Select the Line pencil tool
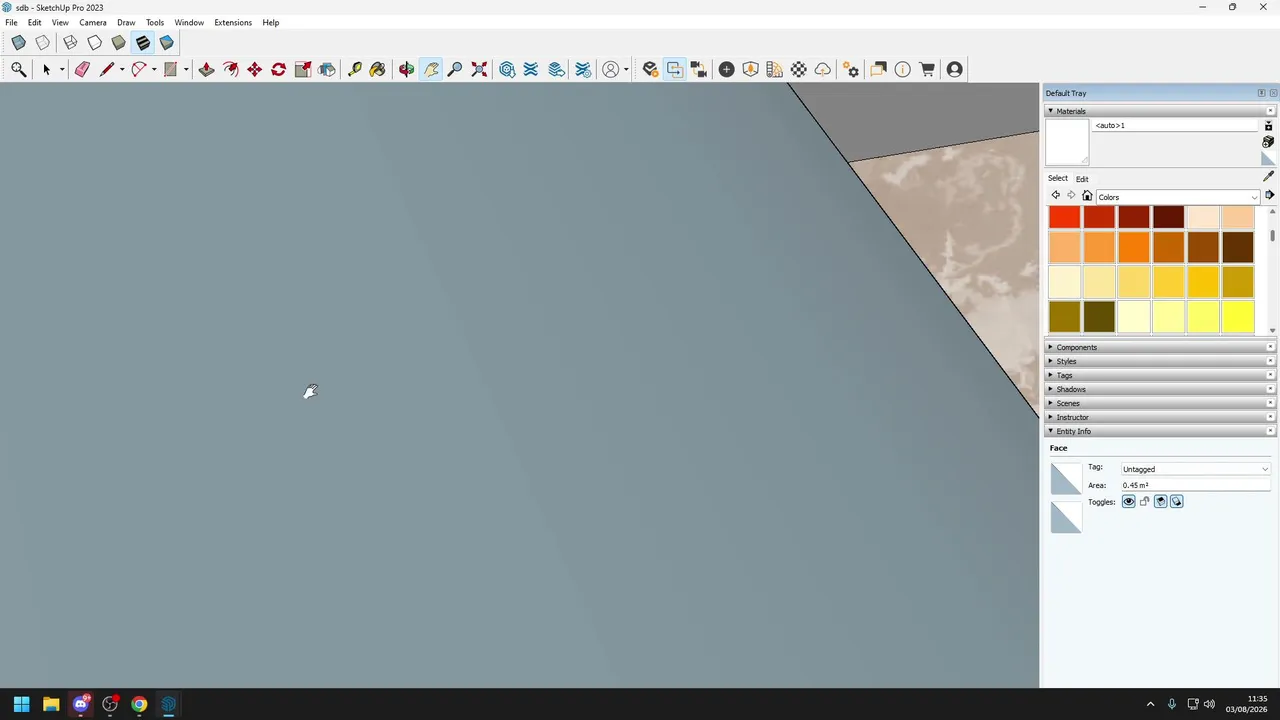Screen dimensions: 1280x720 107,69
